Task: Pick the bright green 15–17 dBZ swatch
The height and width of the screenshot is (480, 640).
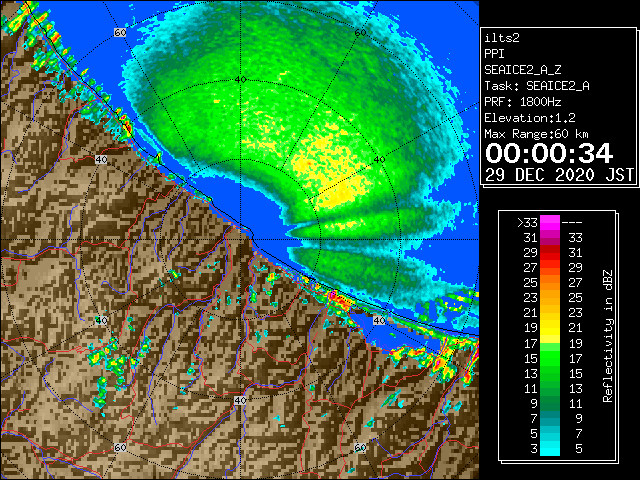Action: (550, 358)
